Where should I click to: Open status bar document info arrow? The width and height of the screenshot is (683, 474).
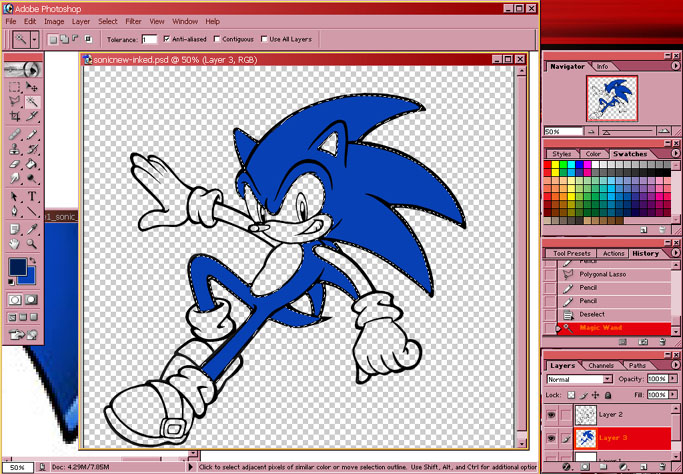[x=190, y=467]
